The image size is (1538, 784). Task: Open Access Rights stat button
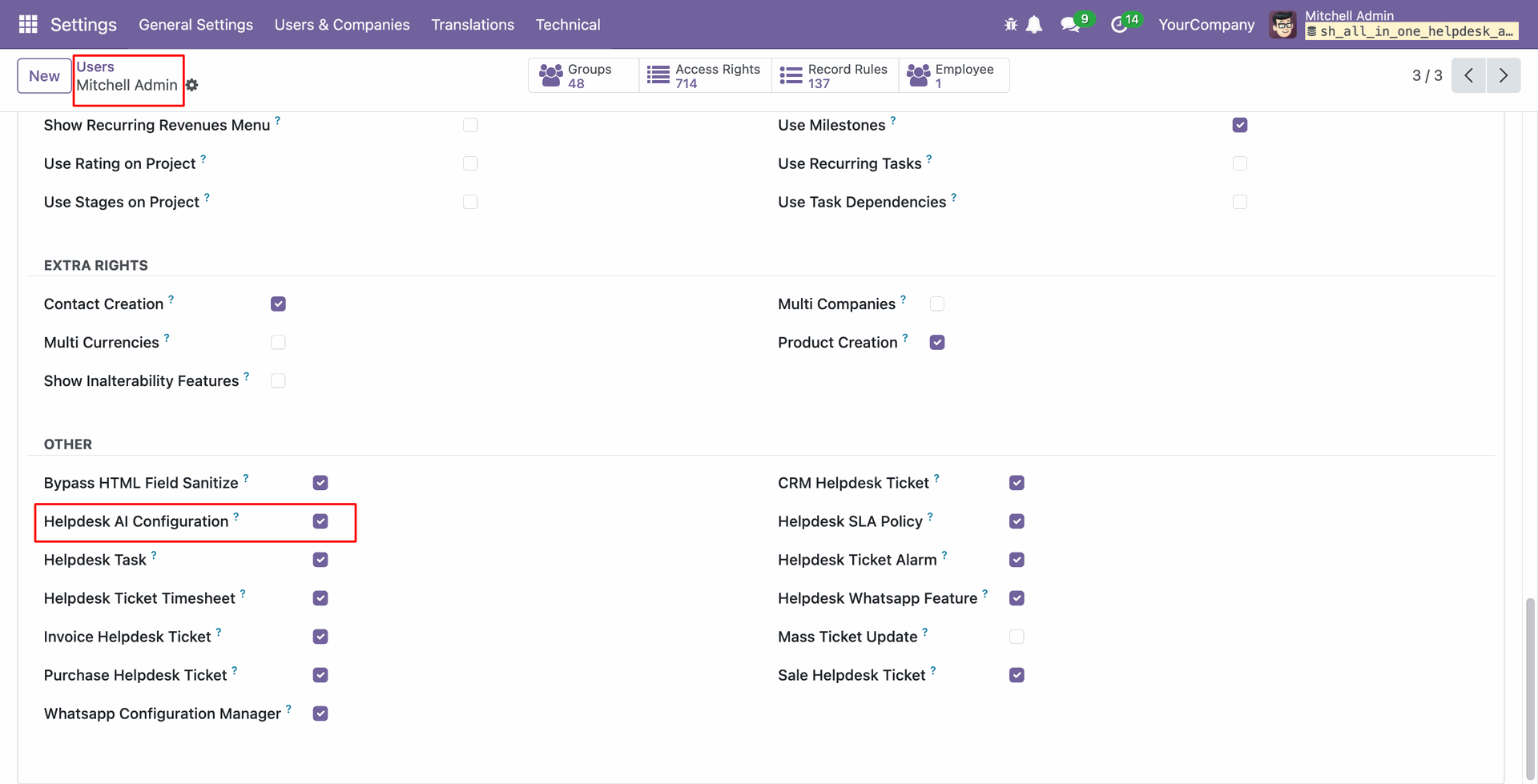705,75
